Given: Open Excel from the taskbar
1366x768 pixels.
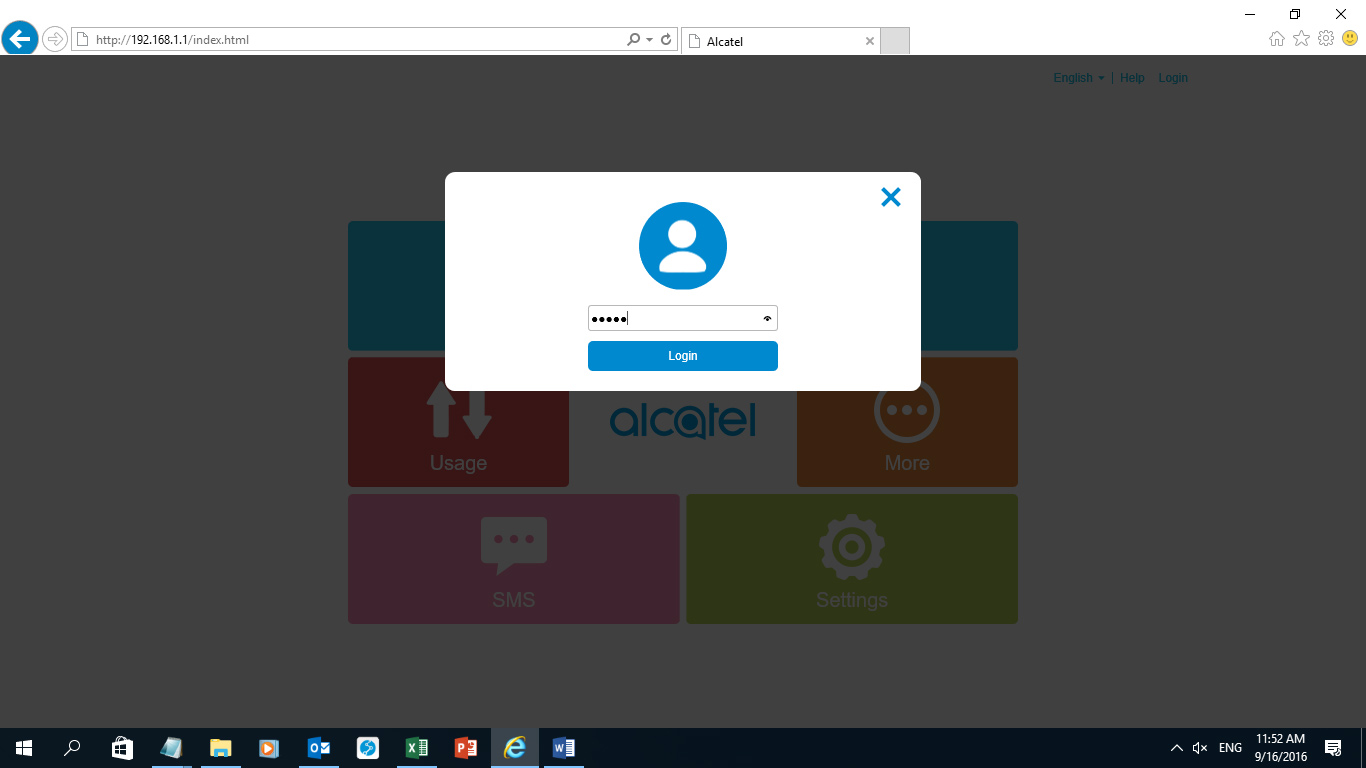Looking at the screenshot, I should 416,748.
